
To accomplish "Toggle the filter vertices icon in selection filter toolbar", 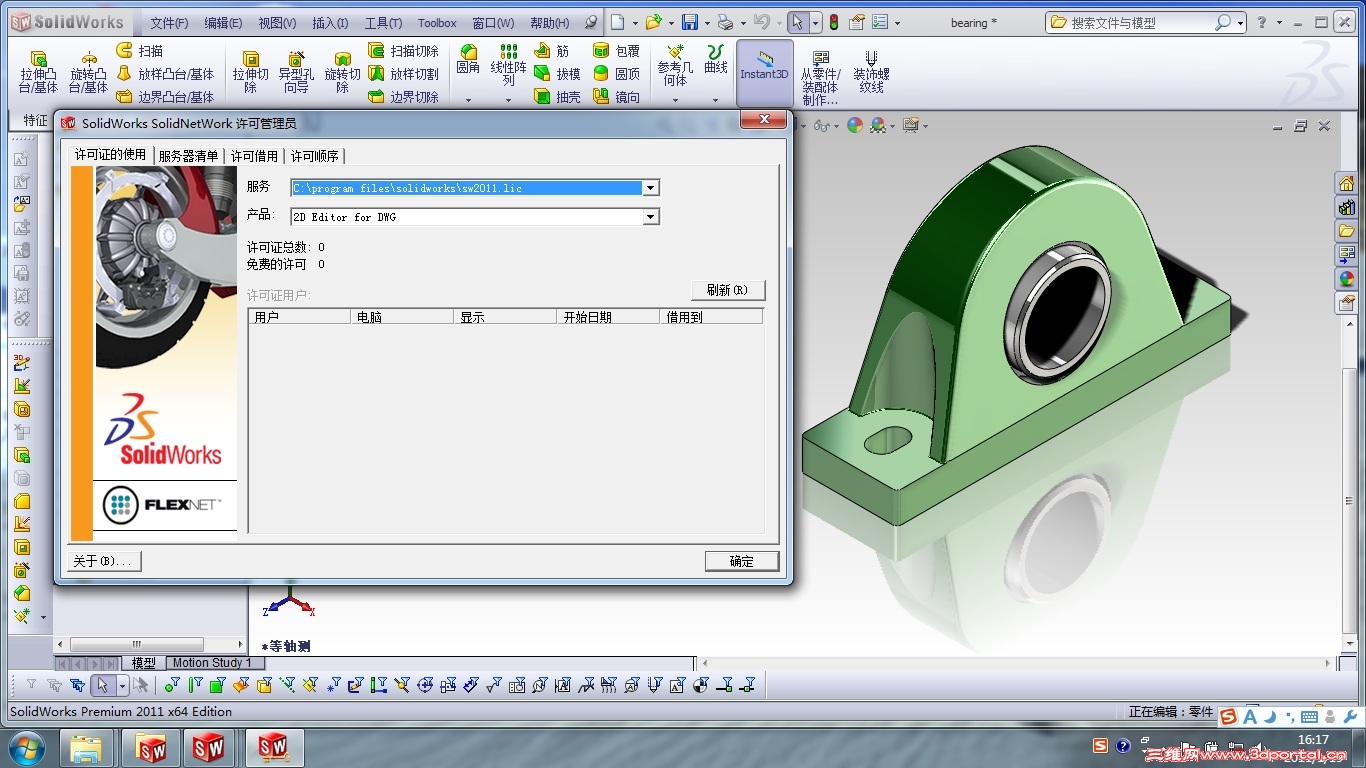I will click(x=172, y=685).
